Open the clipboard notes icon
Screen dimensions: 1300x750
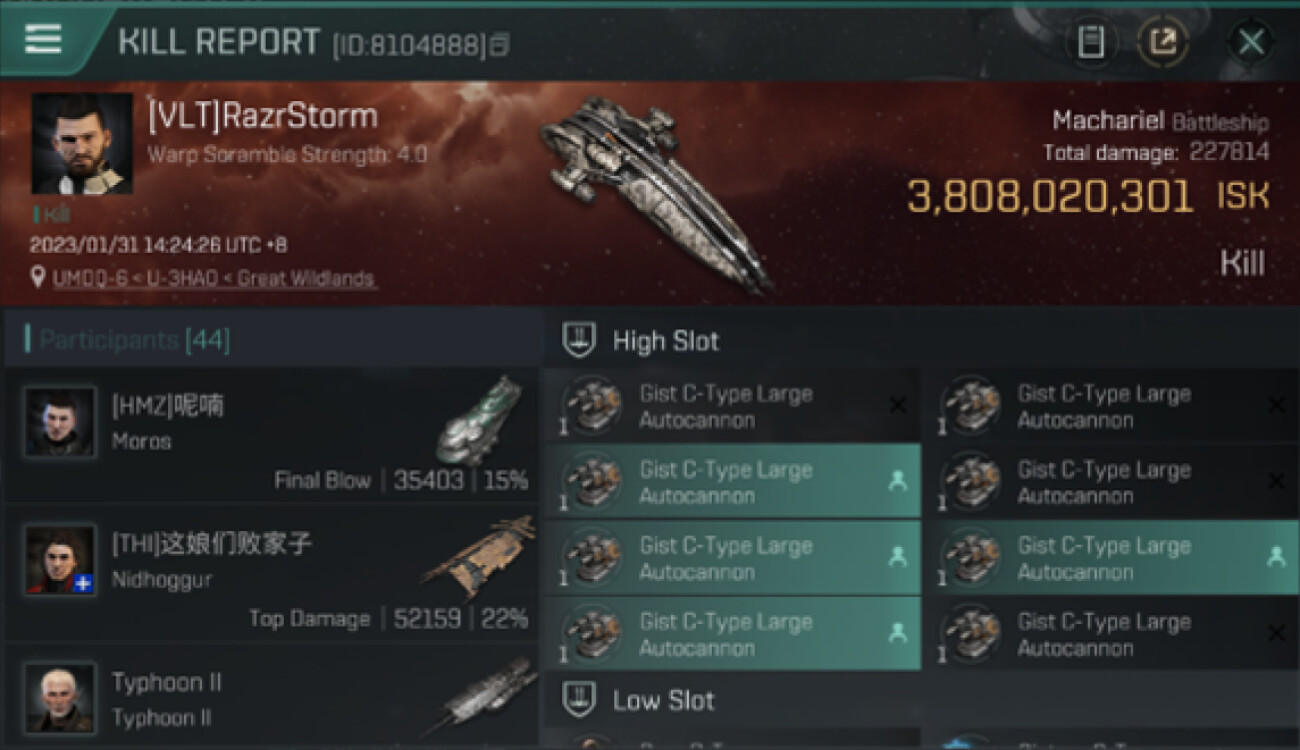[x=1091, y=43]
